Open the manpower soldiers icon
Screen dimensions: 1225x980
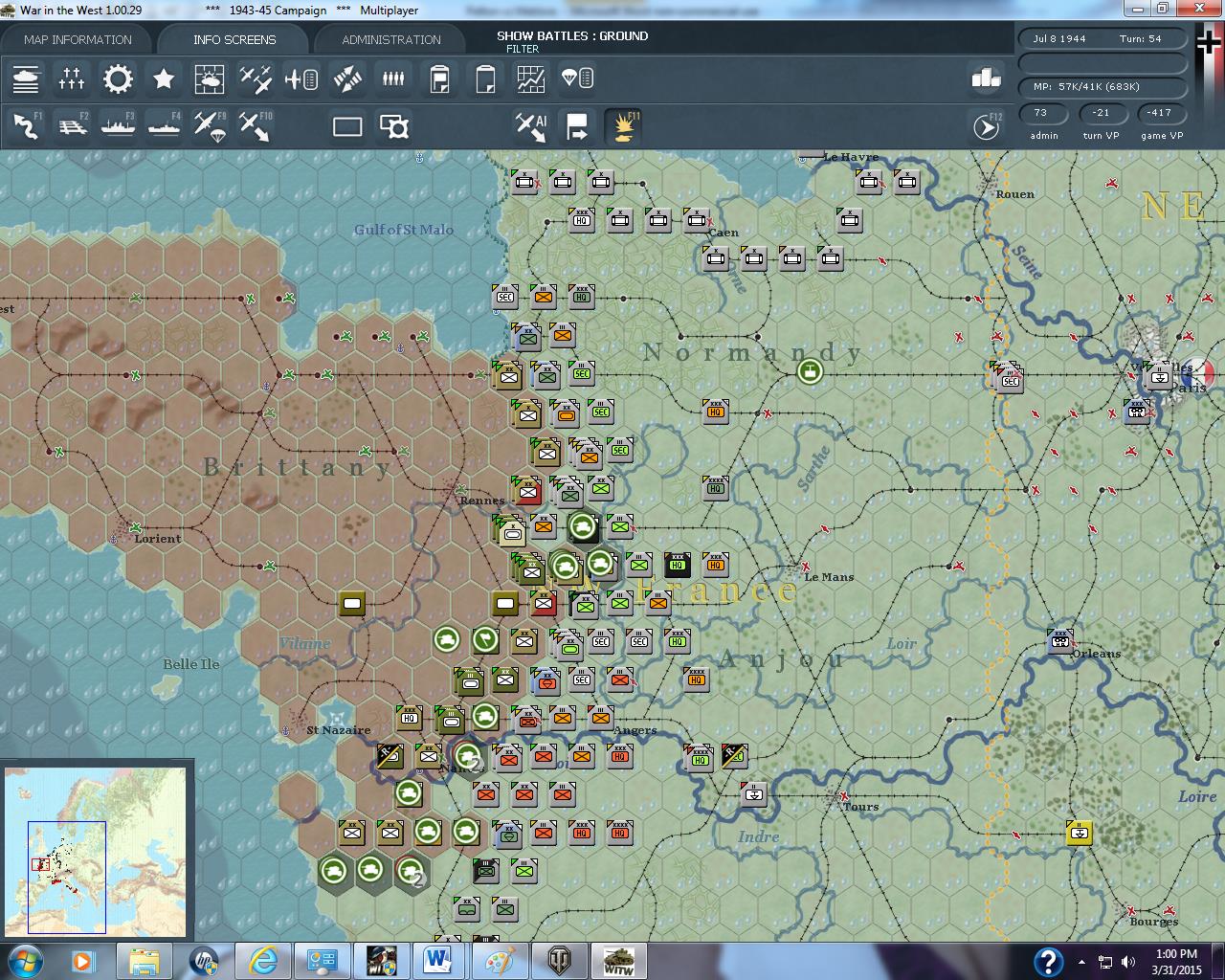[393, 78]
